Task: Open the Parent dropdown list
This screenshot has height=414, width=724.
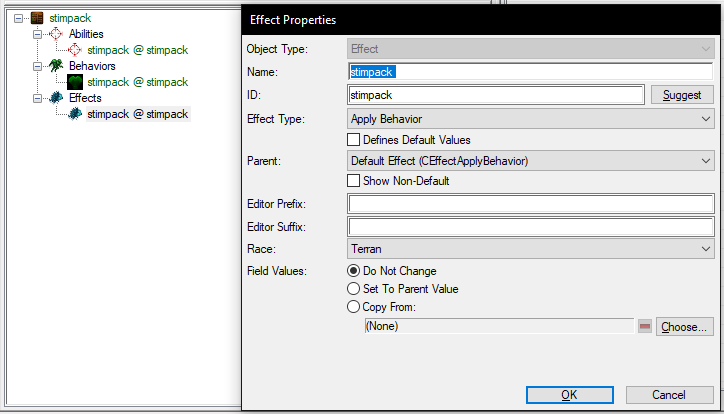Action: click(x=530, y=160)
